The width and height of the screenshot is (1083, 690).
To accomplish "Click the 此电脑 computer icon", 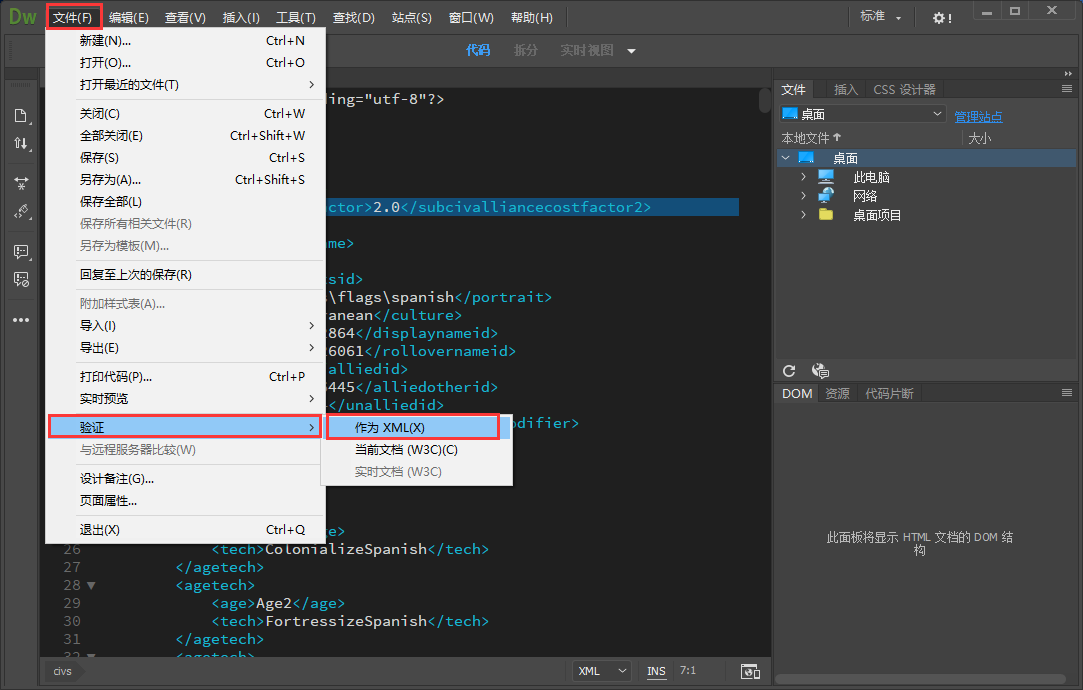I will [x=826, y=177].
